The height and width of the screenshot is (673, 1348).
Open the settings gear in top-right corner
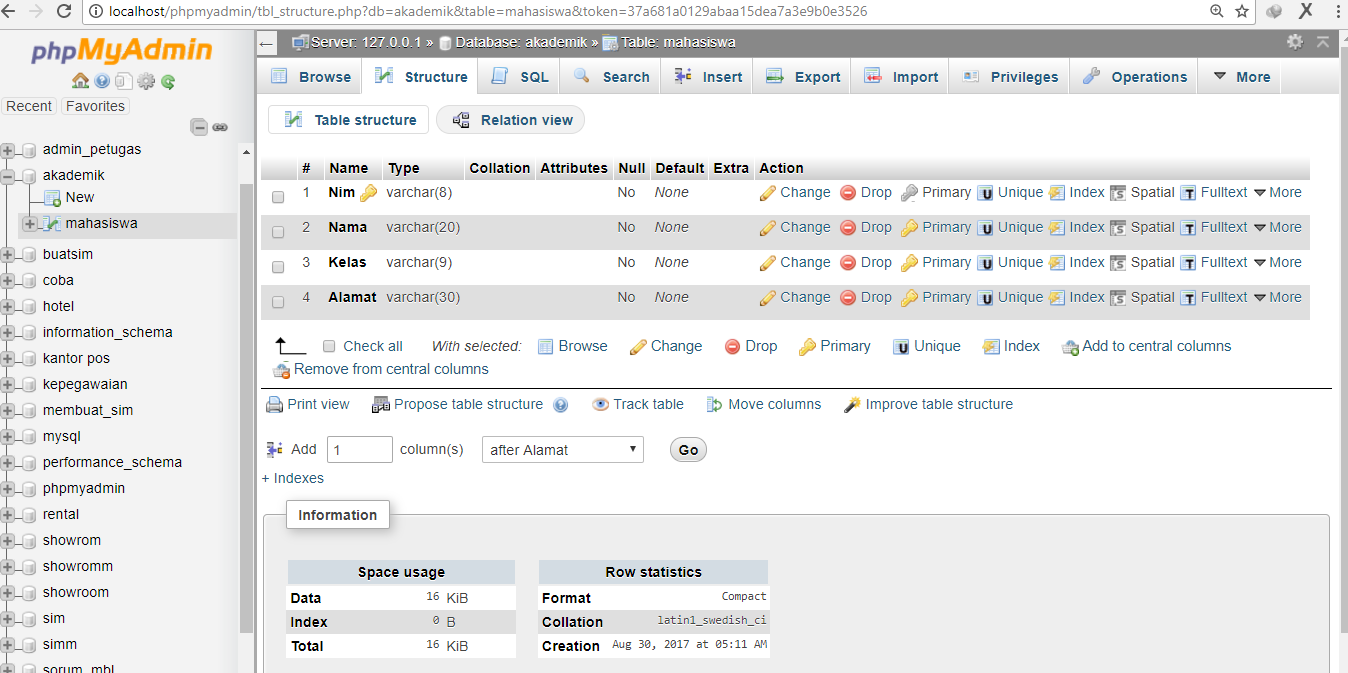1294,42
